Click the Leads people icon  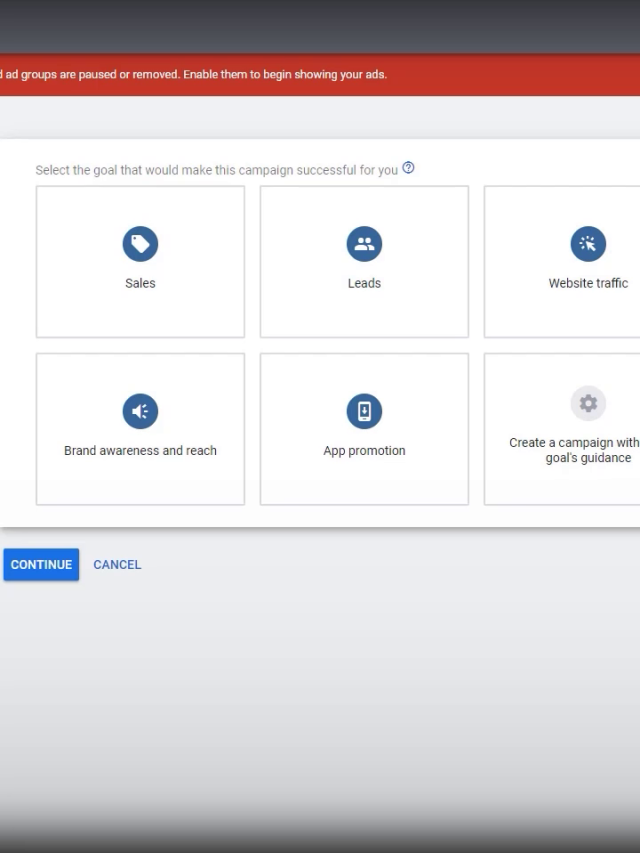point(364,243)
